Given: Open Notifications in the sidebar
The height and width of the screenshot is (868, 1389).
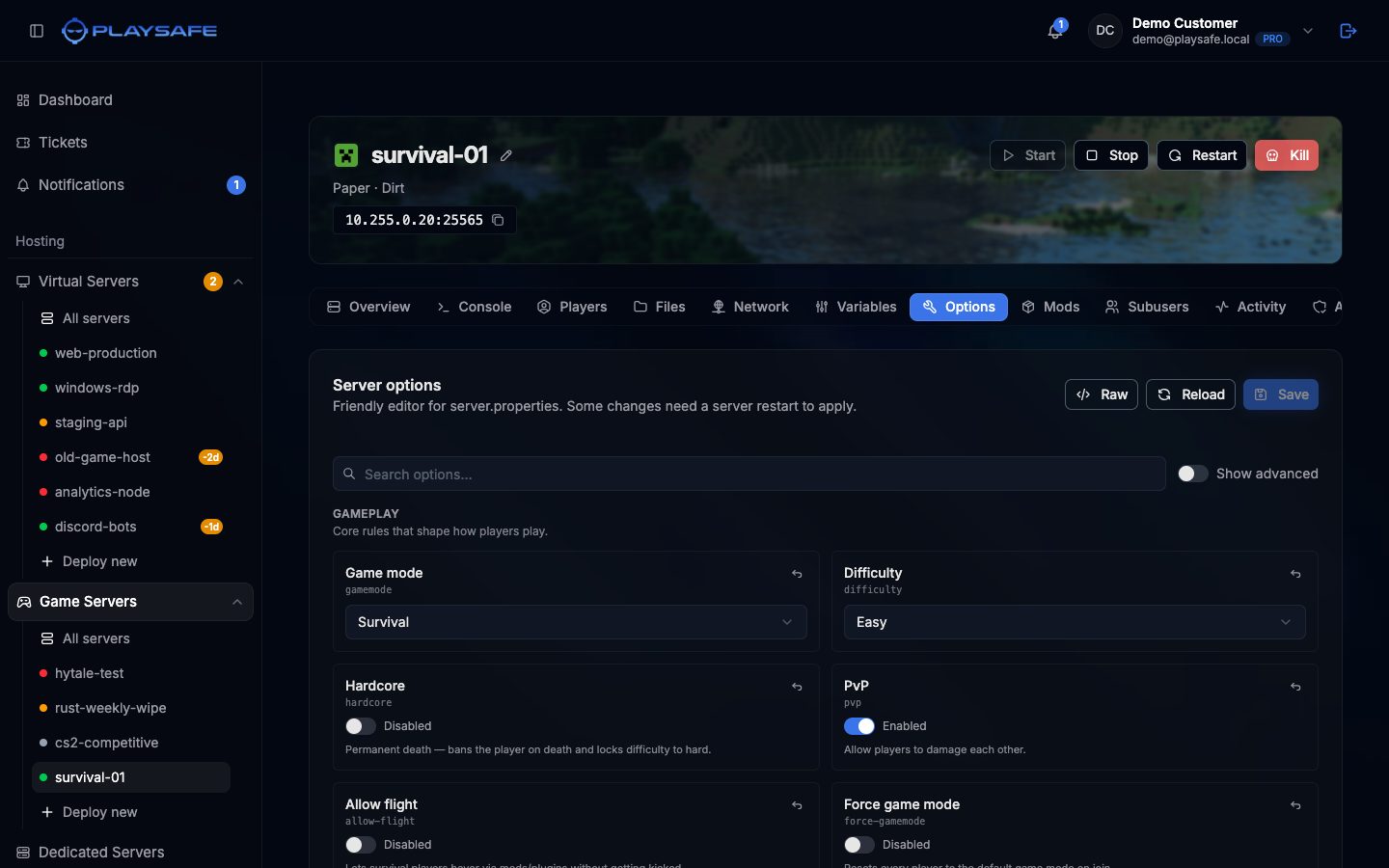Looking at the screenshot, I should click(130, 185).
